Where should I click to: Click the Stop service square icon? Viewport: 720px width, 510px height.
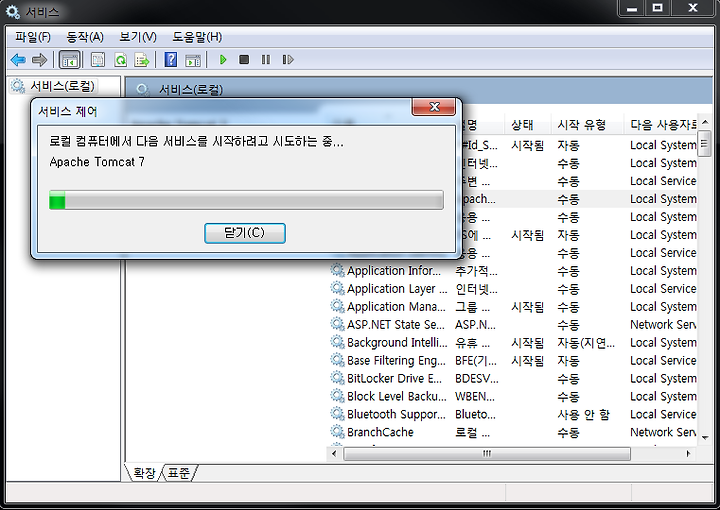pyautogui.click(x=244, y=60)
